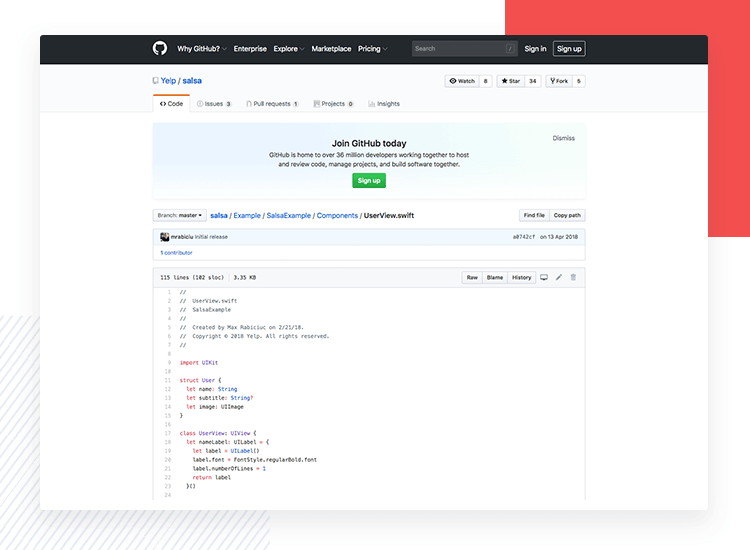Open commit hash a0742cf

524,237
